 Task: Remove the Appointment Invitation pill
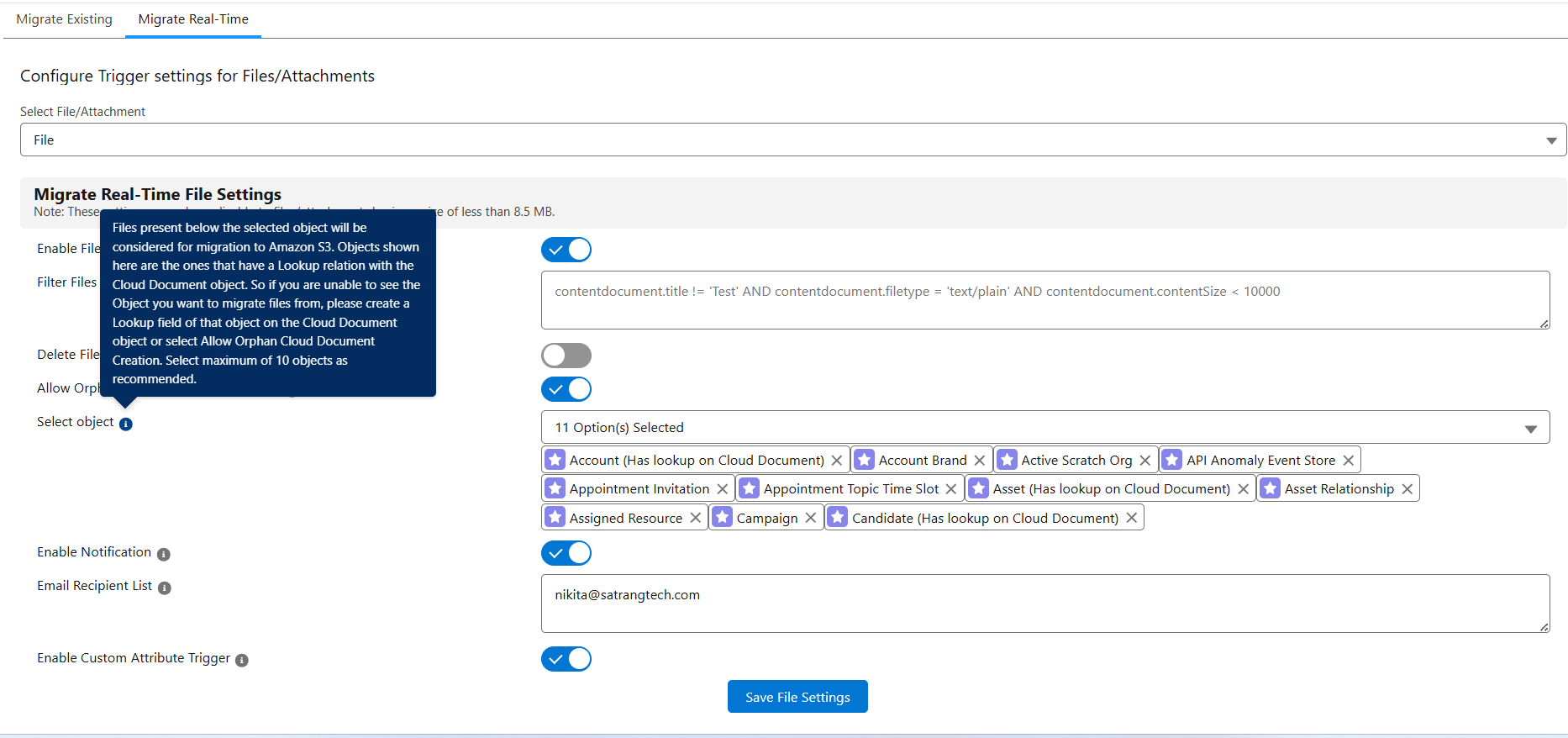(723, 489)
